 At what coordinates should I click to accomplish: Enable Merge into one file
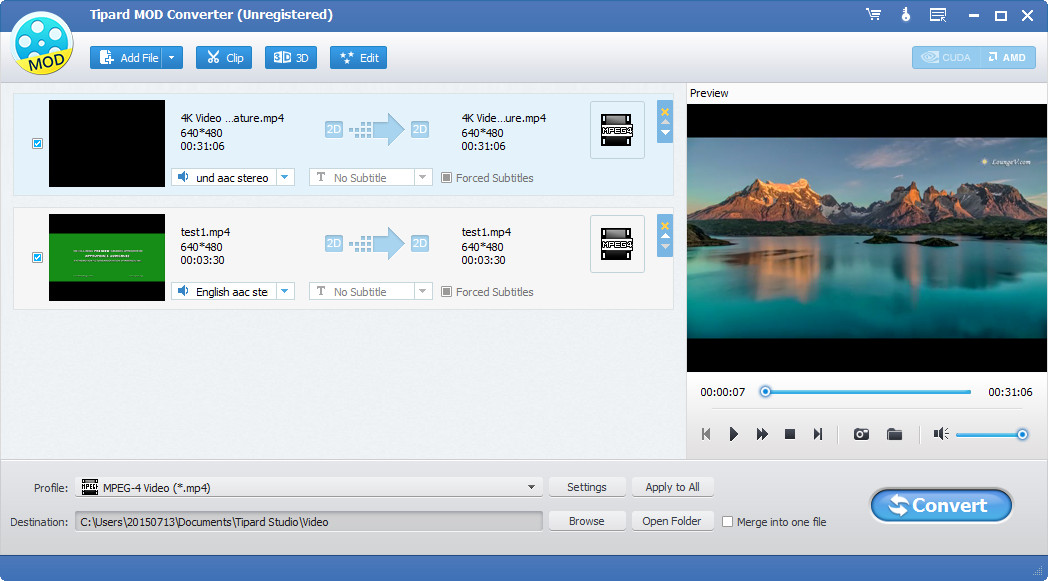[x=728, y=522]
